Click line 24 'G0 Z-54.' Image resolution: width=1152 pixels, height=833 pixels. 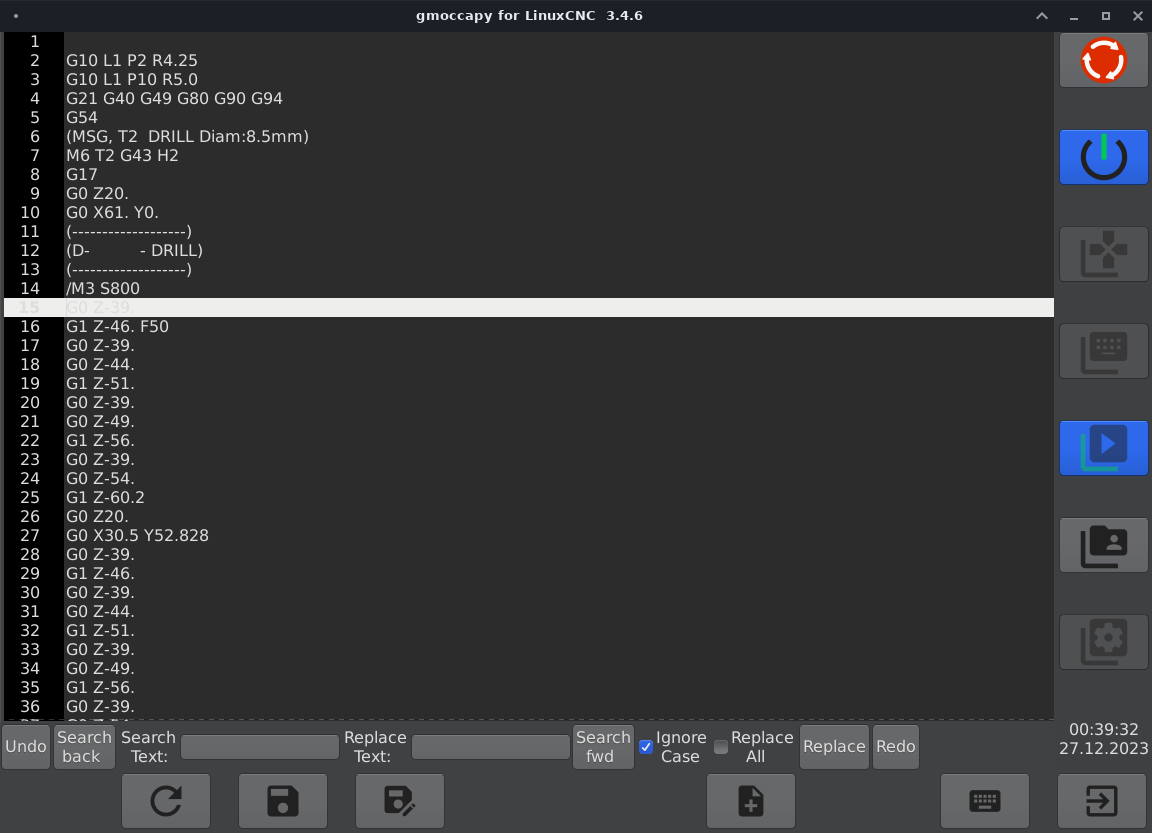pos(100,479)
